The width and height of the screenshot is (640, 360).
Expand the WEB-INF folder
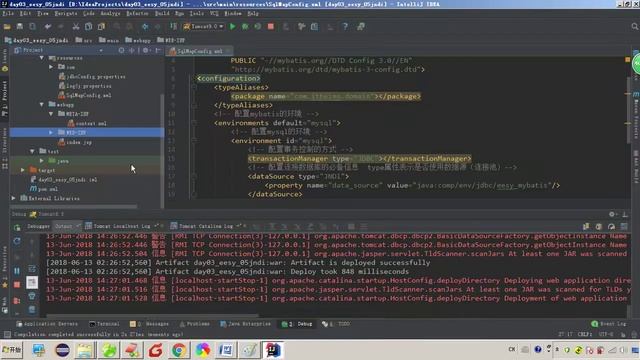pyautogui.click(x=51, y=133)
